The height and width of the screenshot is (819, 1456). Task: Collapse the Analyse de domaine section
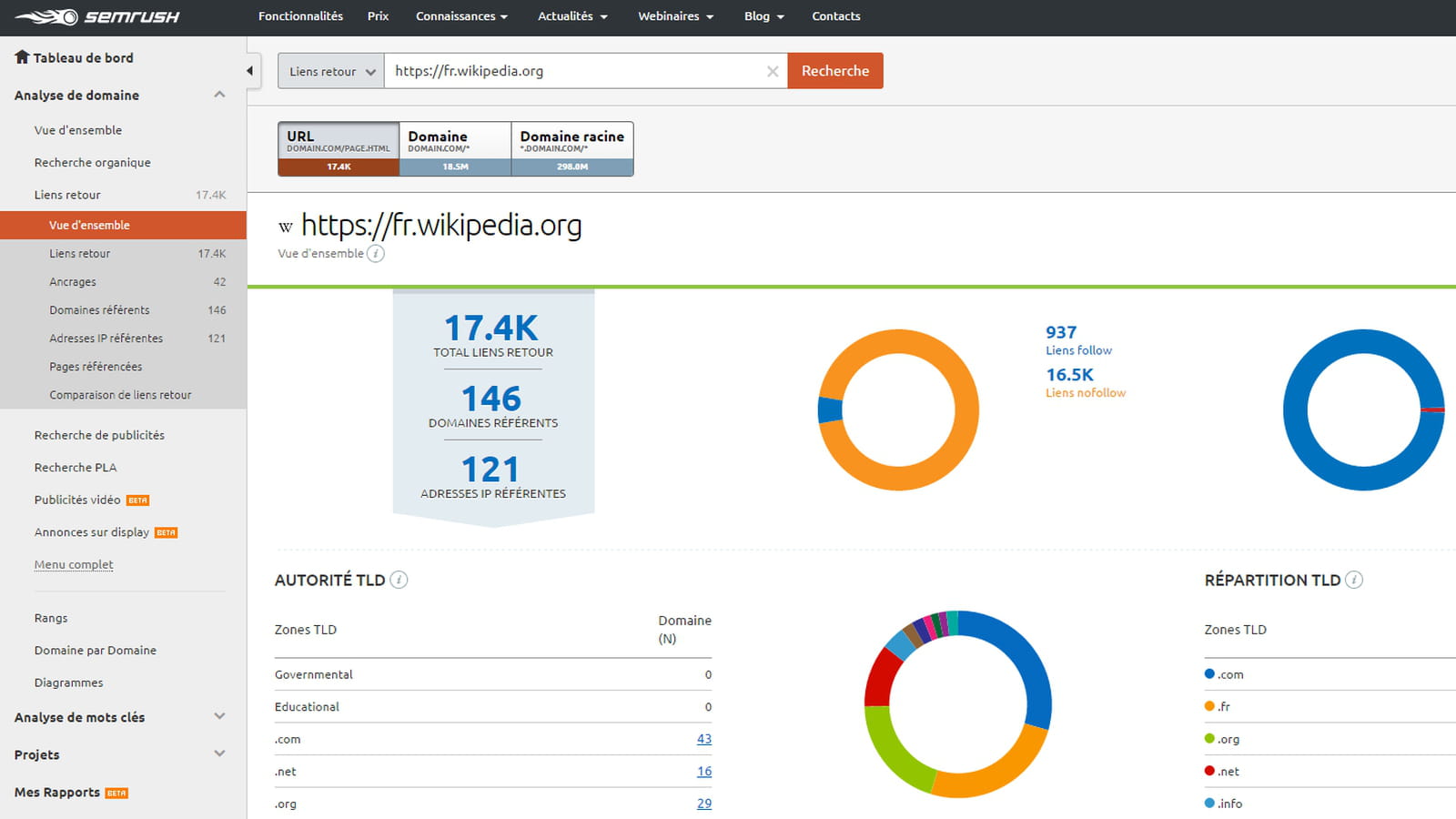[x=219, y=95]
